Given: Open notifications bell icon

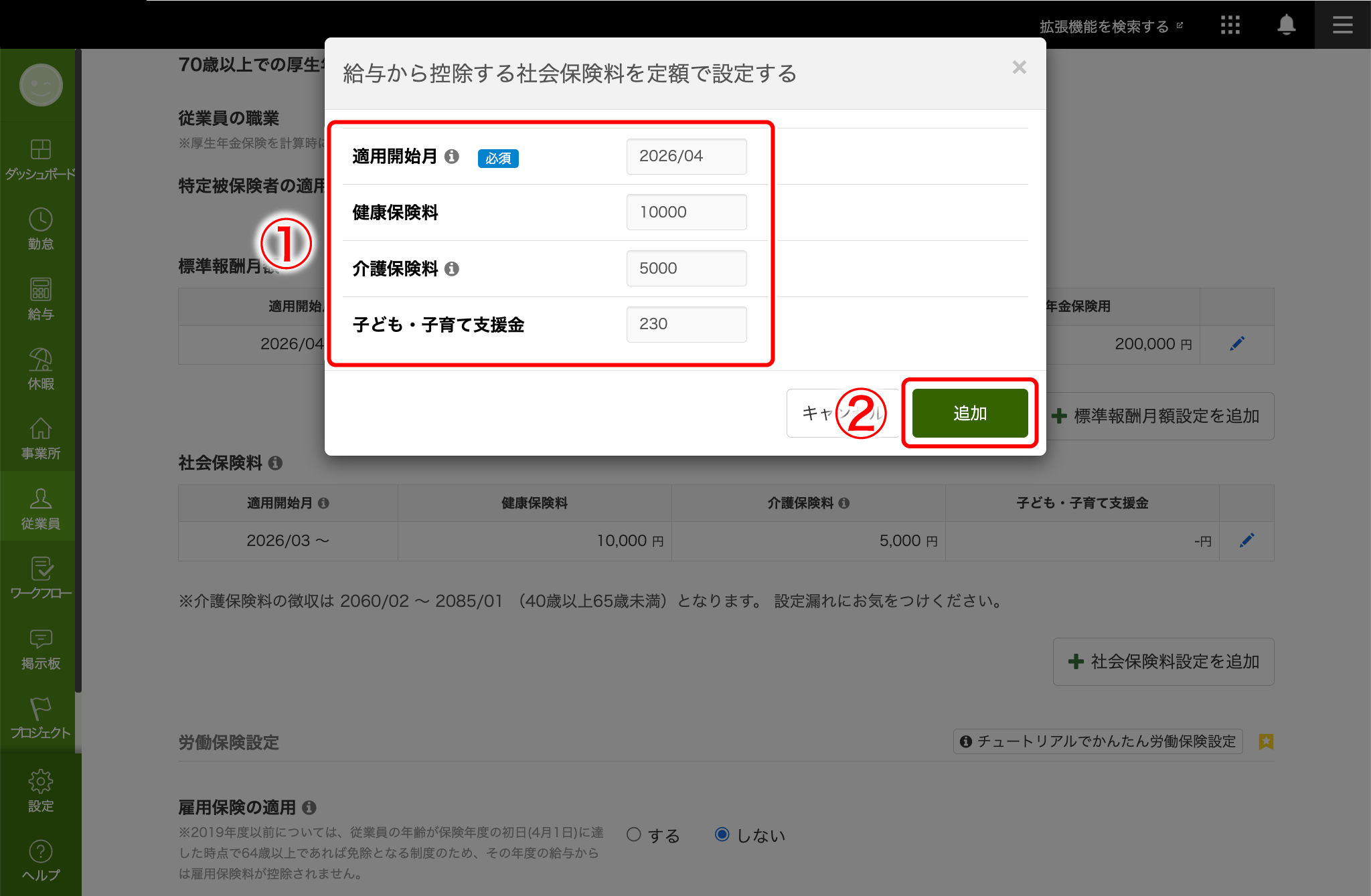Looking at the screenshot, I should (x=1286, y=25).
